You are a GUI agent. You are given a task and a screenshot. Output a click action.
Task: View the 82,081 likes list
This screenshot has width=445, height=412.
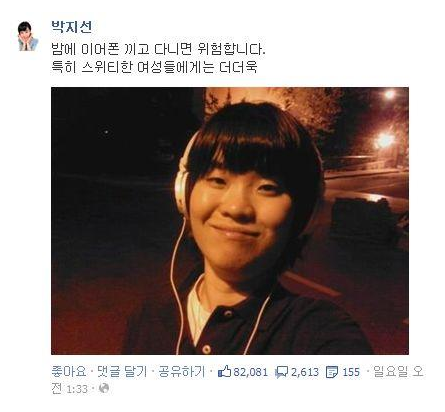click(250, 372)
